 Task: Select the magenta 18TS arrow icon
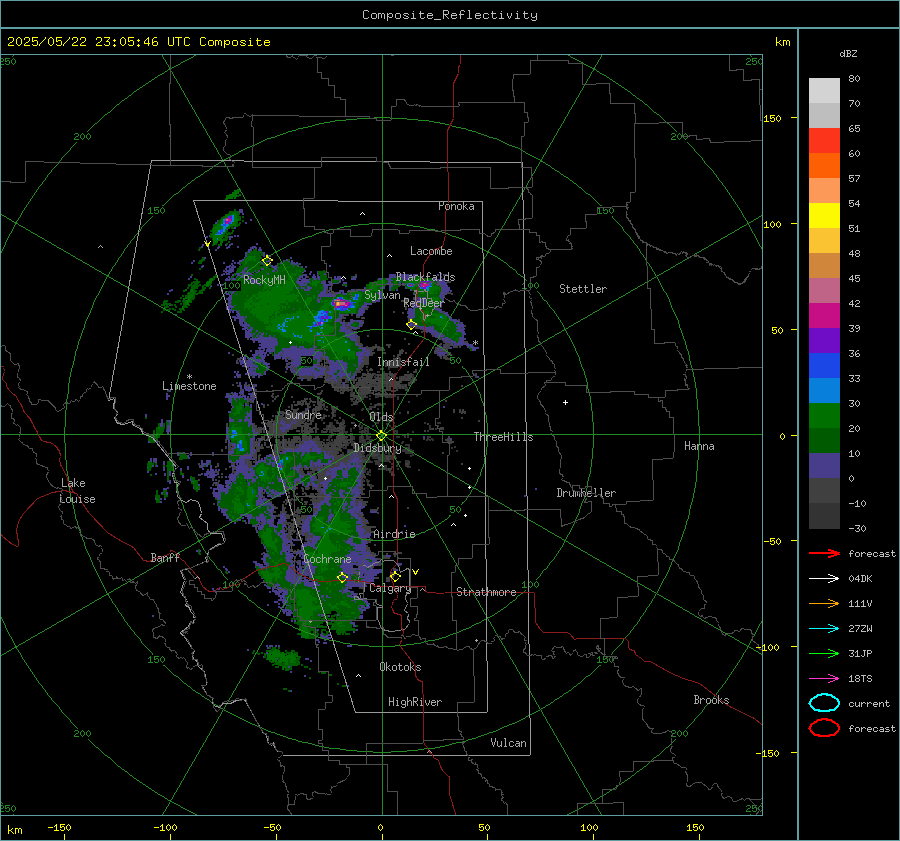coord(824,679)
